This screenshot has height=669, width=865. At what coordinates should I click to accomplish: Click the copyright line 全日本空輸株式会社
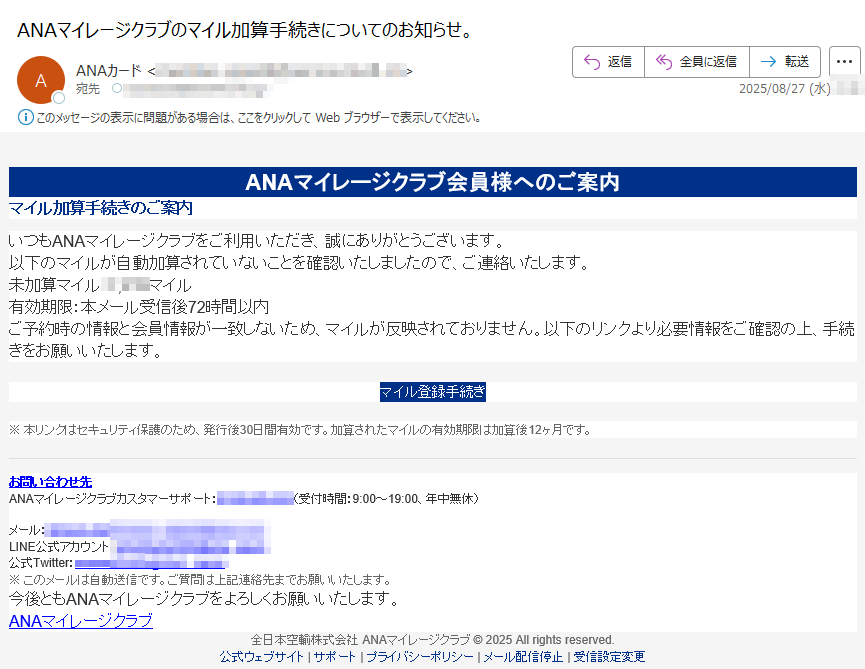pyautogui.click(x=432, y=640)
